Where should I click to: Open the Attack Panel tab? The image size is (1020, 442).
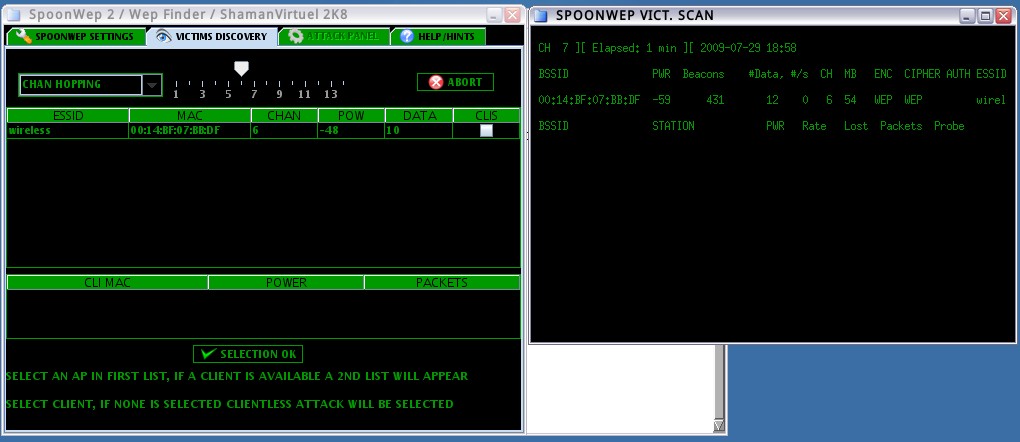334,36
